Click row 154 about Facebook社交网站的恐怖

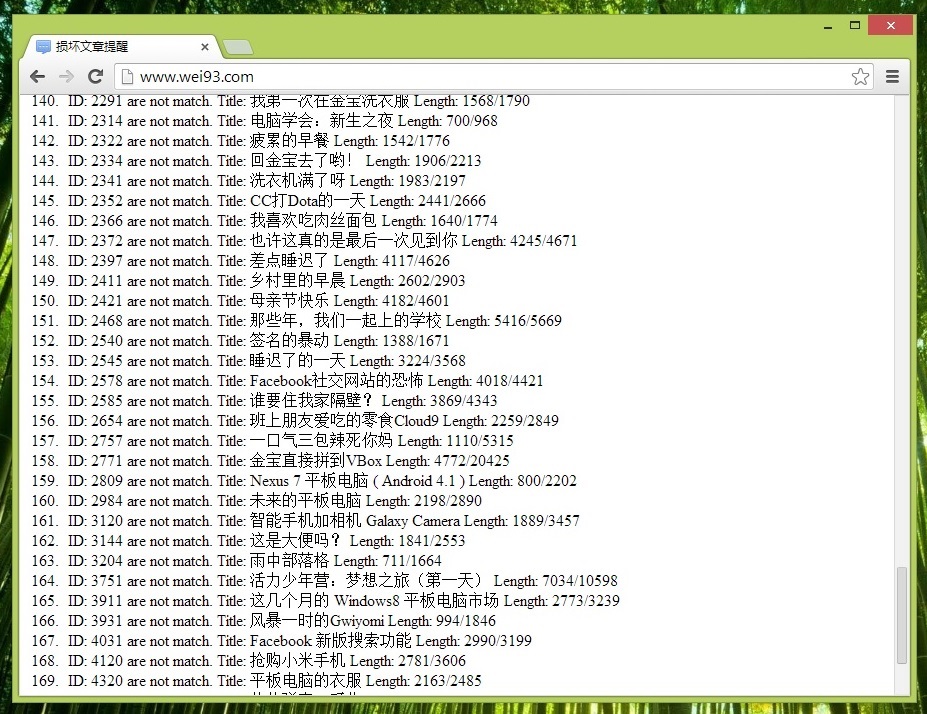(x=287, y=381)
